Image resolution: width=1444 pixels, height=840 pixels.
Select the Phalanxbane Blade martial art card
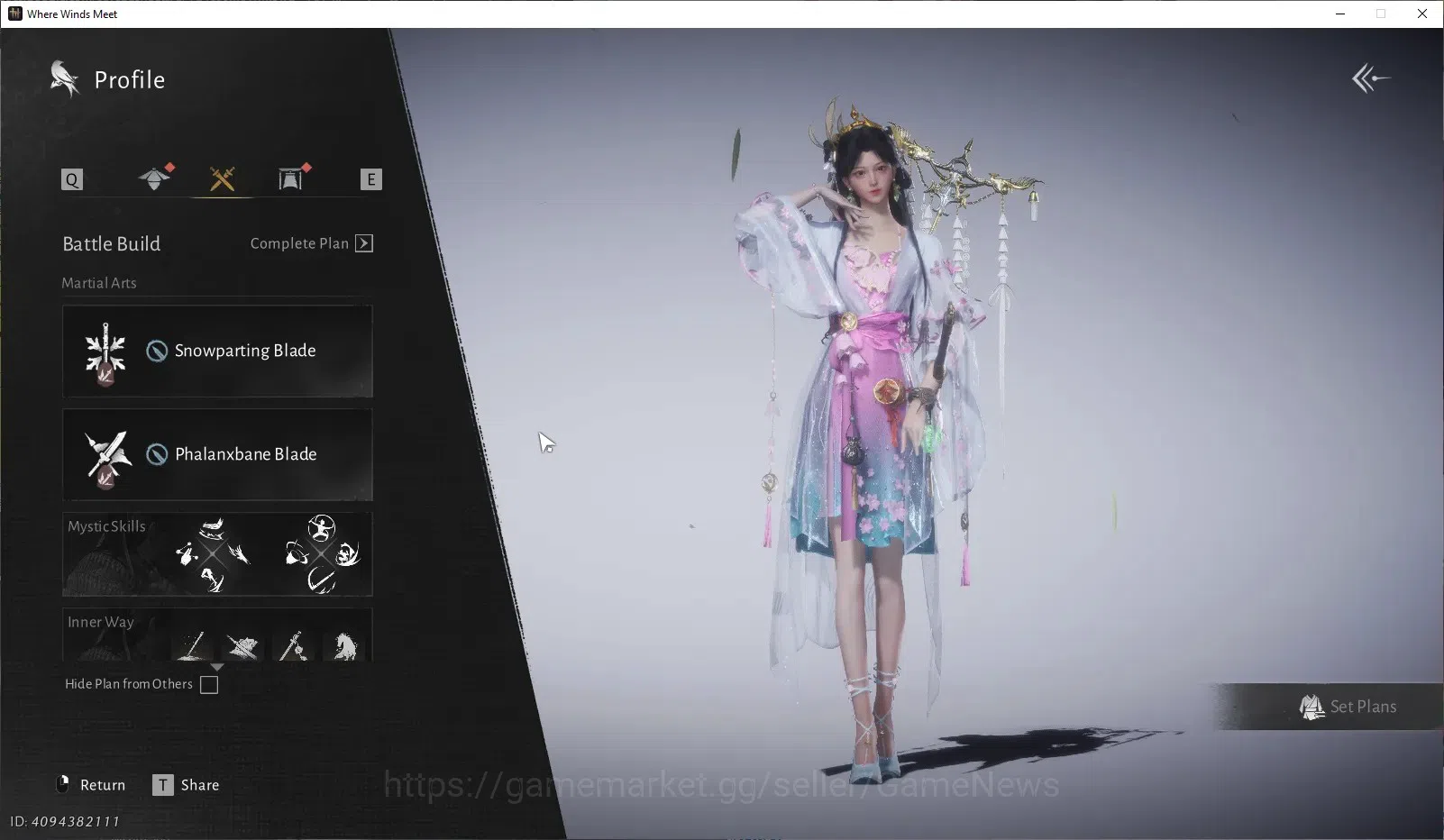[217, 454]
